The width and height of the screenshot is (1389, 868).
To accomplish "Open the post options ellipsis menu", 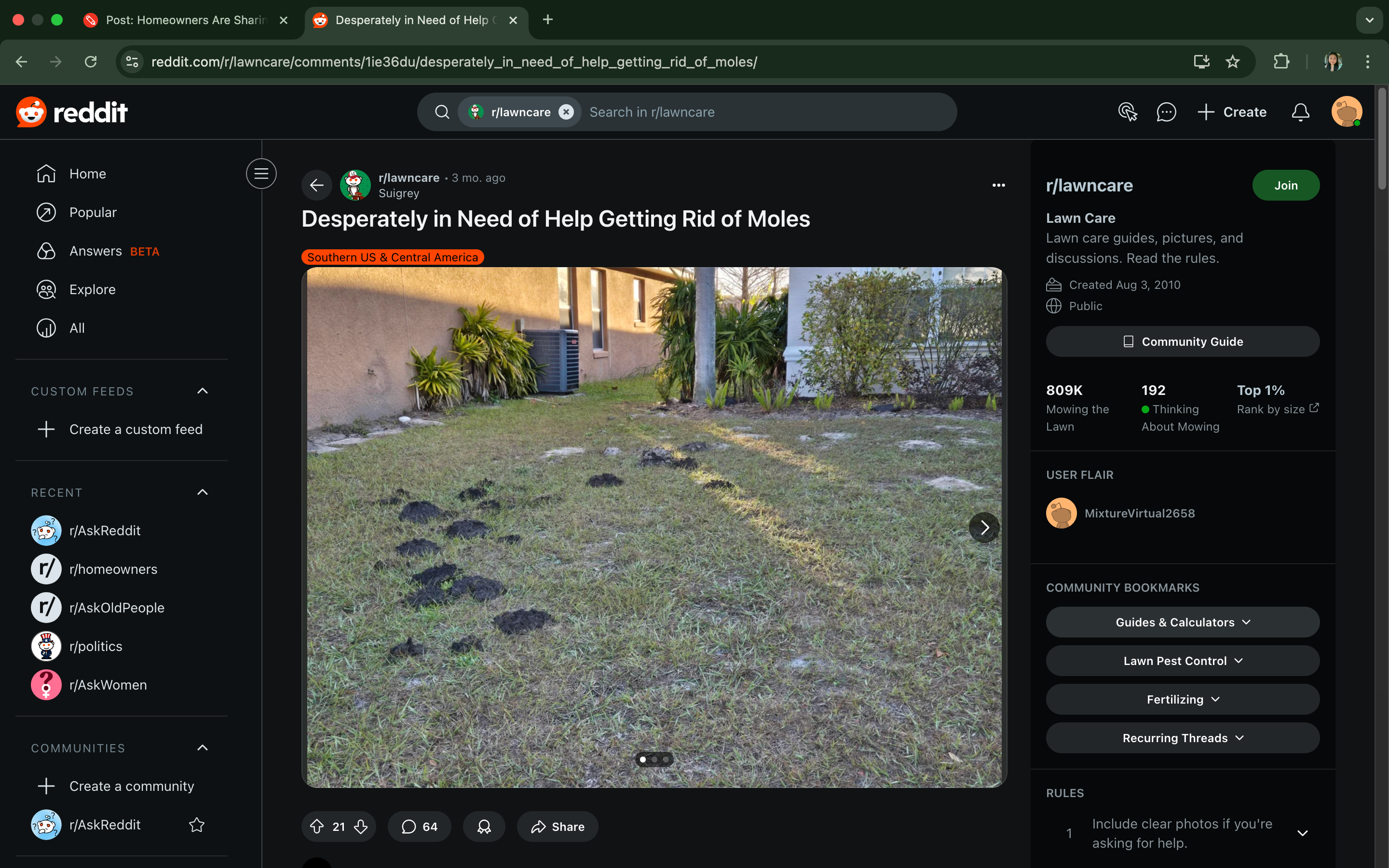I will pos(998,185).
